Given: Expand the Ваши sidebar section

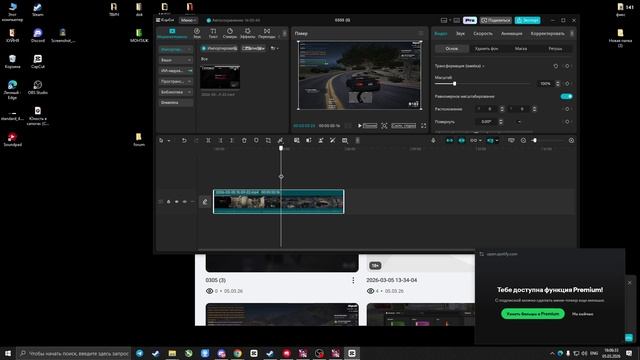Looking at the screenshot, I should coord(176,60).
